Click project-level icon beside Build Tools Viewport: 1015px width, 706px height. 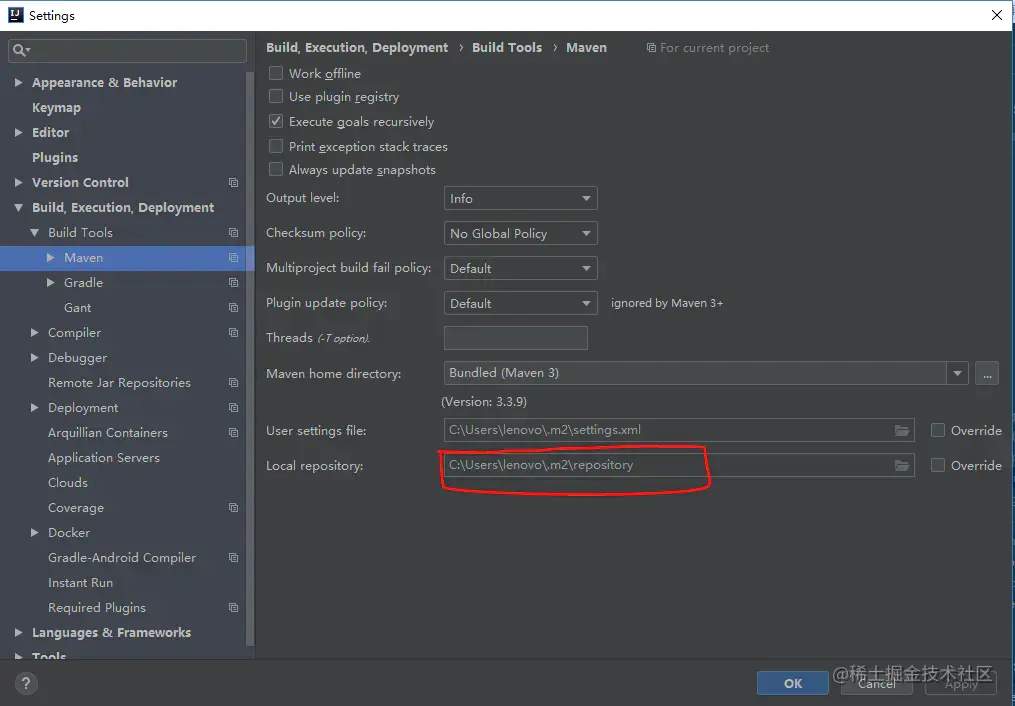pos(234,232)
